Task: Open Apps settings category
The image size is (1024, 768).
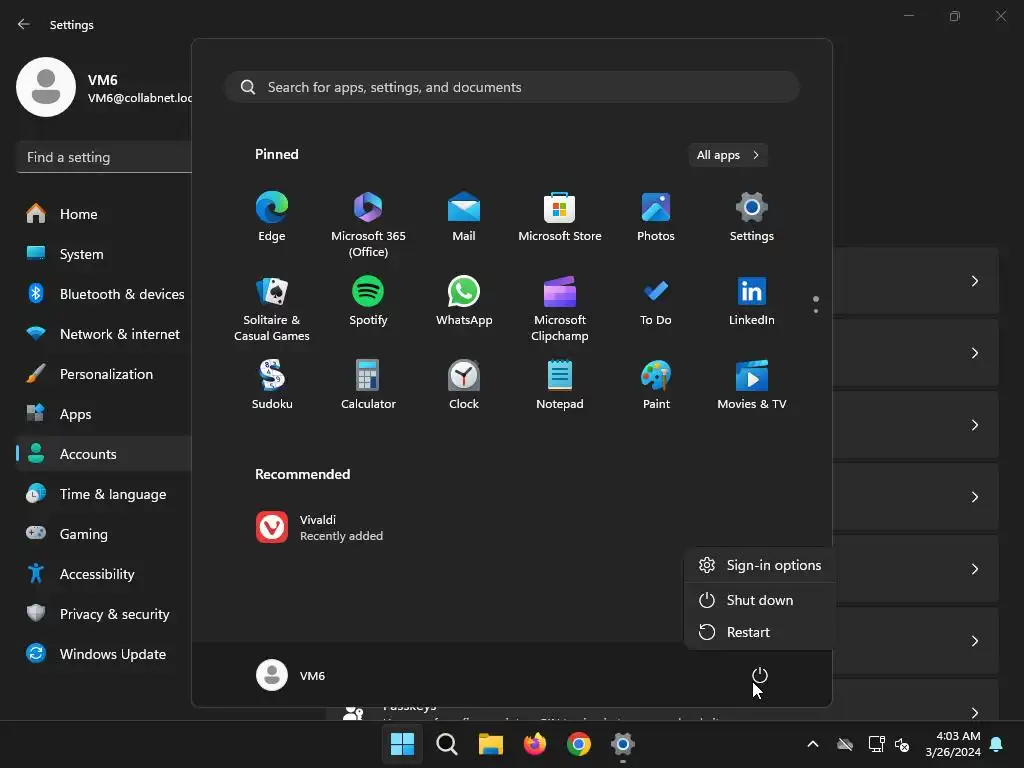Action: click(x=104, y=414)
